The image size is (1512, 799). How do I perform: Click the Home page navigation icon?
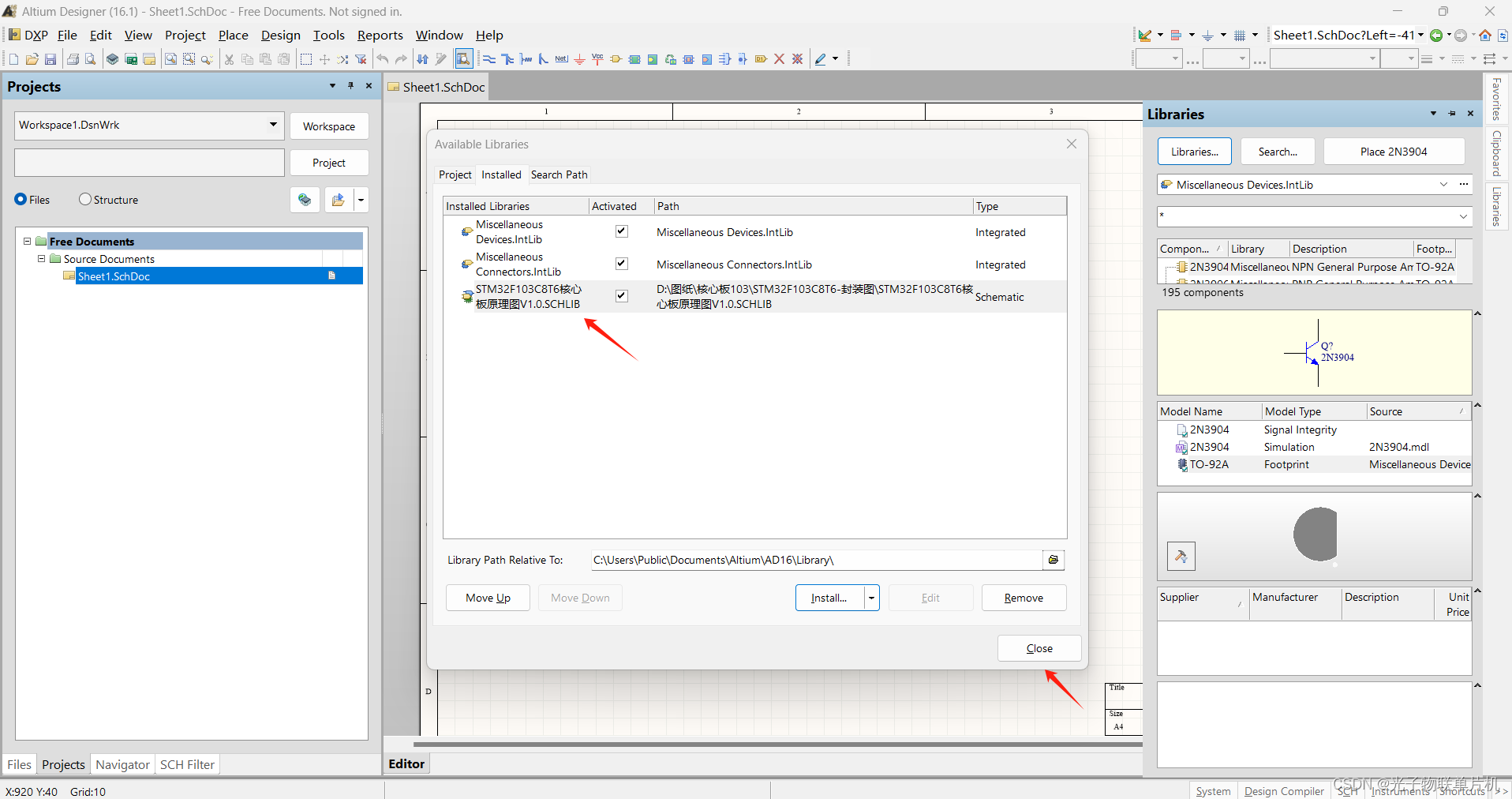coord(1485,36)
